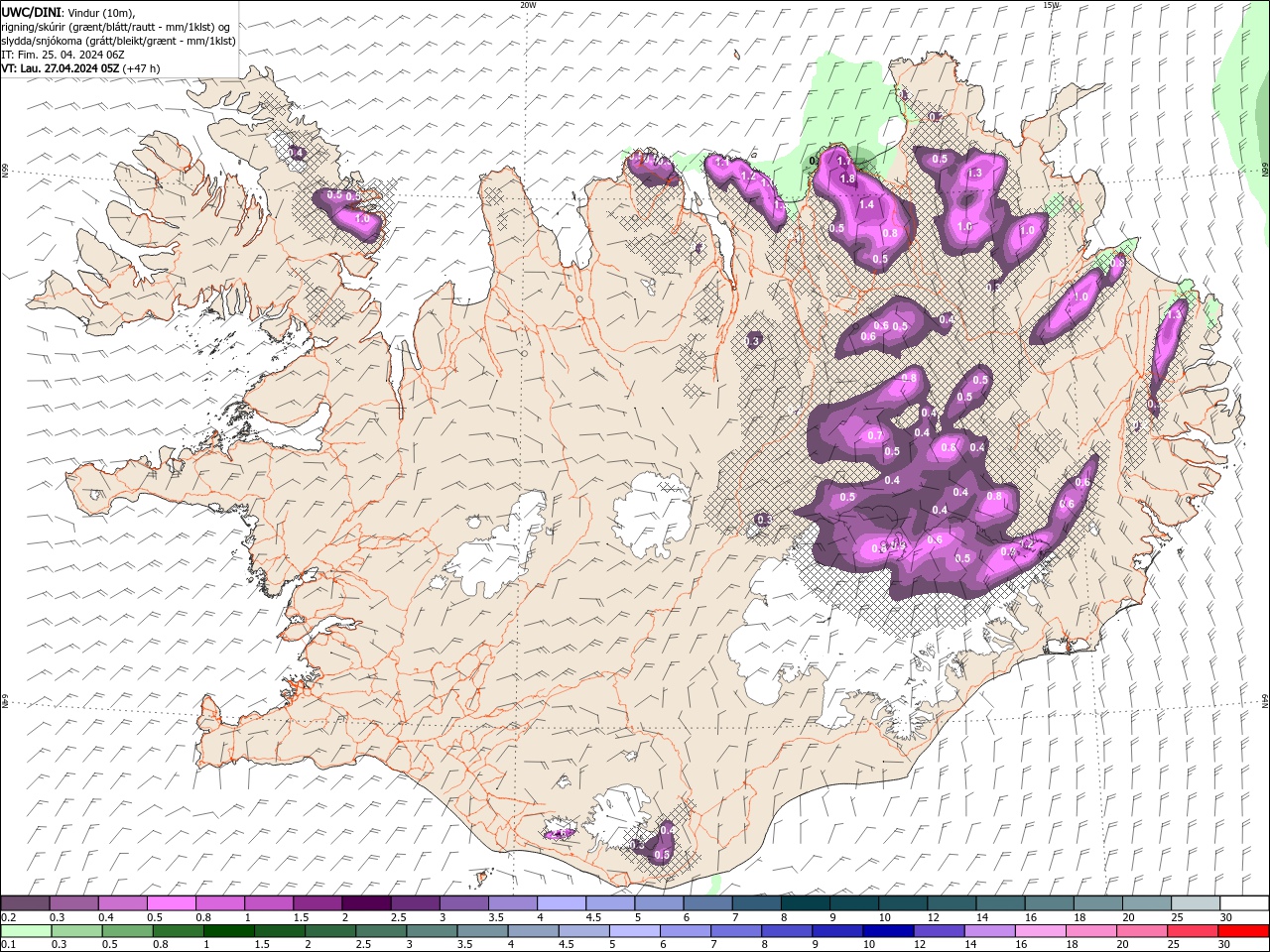This screenshot has height=952, width=1270.
Task: Pick the dark teal 8–9 snow legend swatch
Action: click(806, 903)
